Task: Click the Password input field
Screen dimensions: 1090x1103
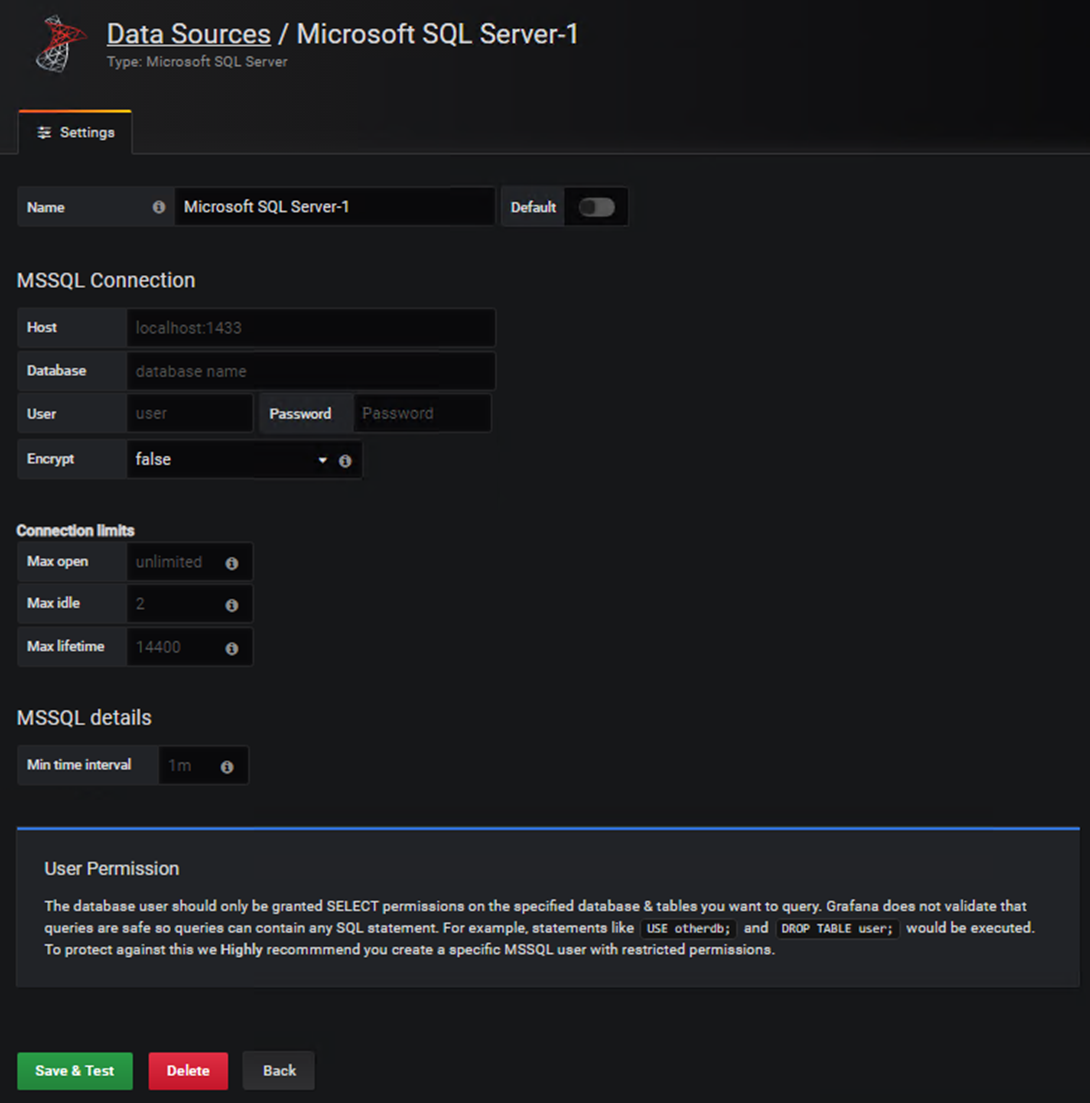Action: 422,413
